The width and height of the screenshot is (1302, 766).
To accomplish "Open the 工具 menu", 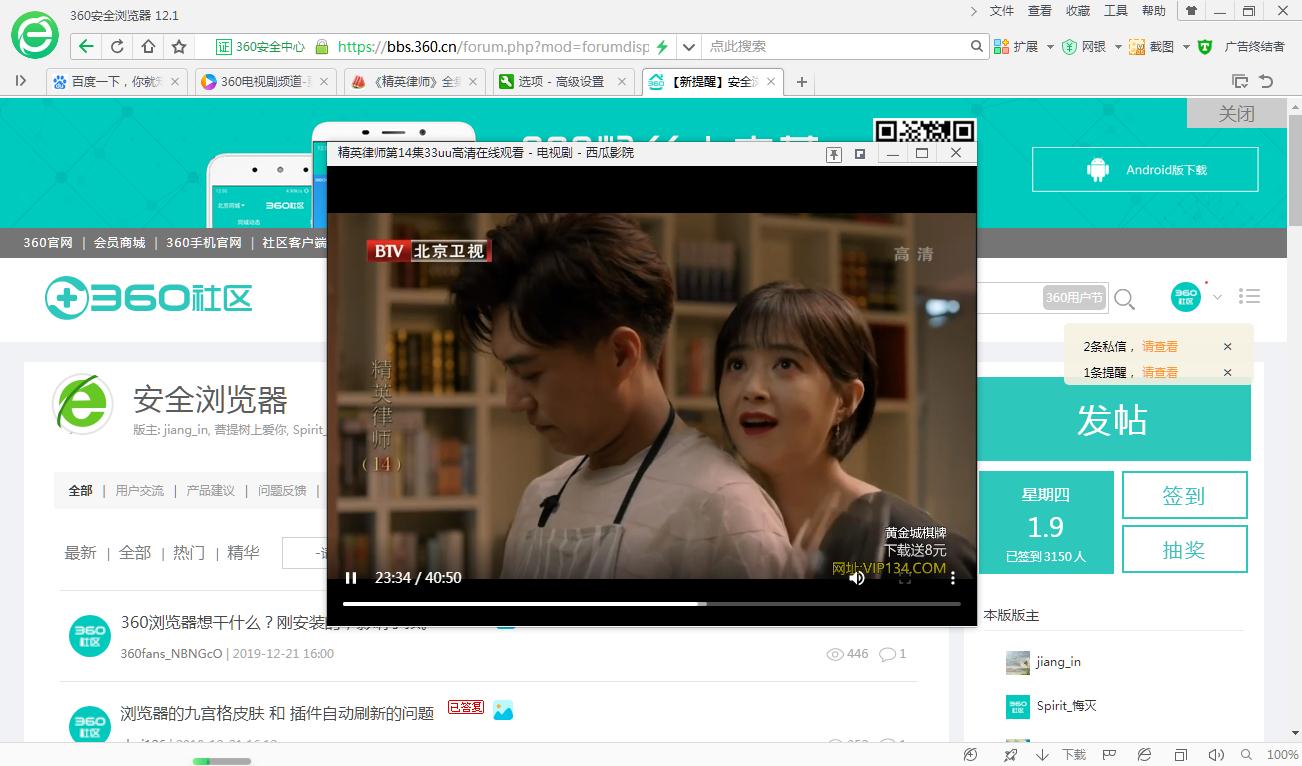I will tap(1116, 11).
